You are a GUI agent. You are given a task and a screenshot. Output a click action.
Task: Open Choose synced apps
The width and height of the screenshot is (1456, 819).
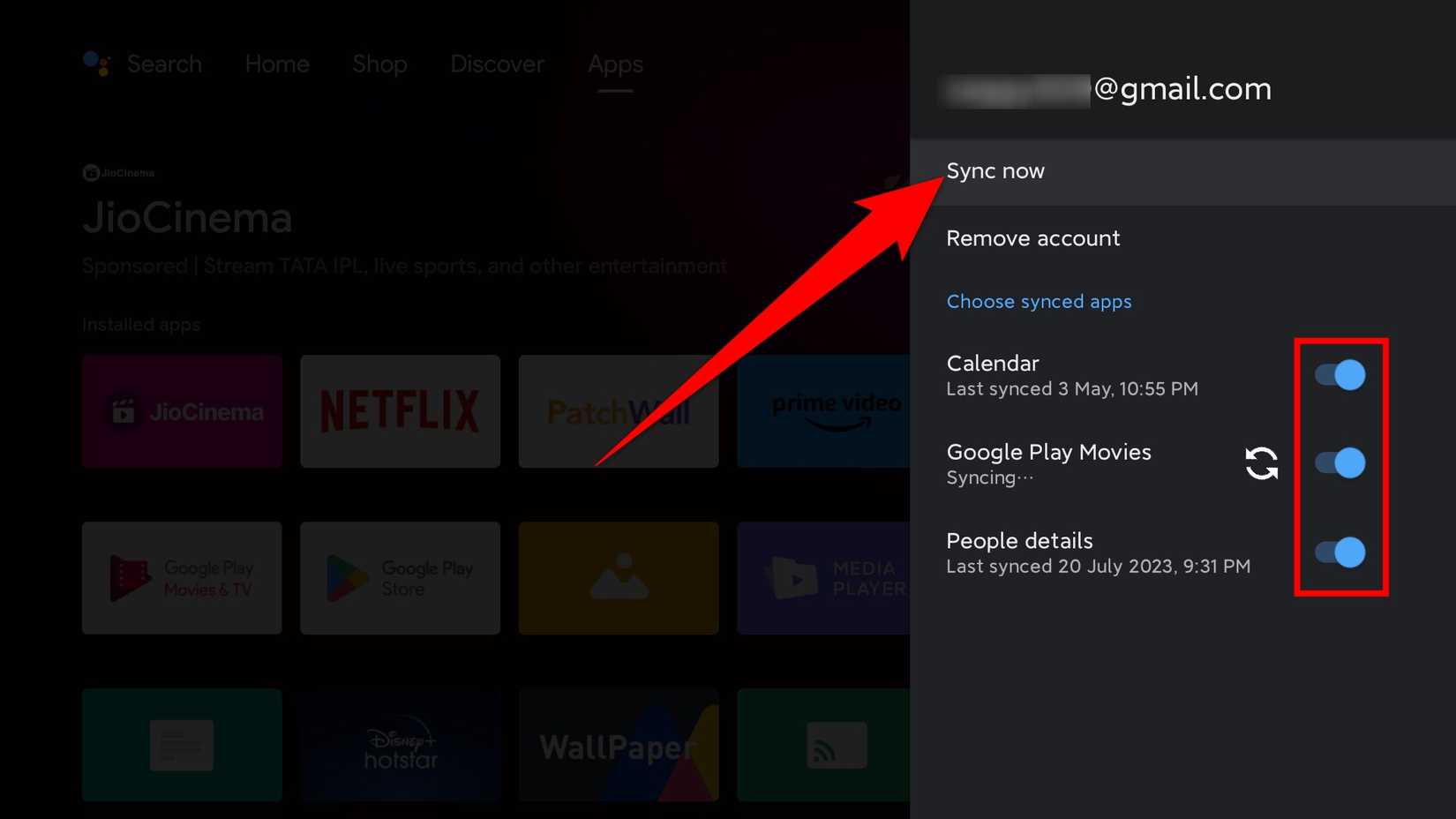(x=1039, y=301)
